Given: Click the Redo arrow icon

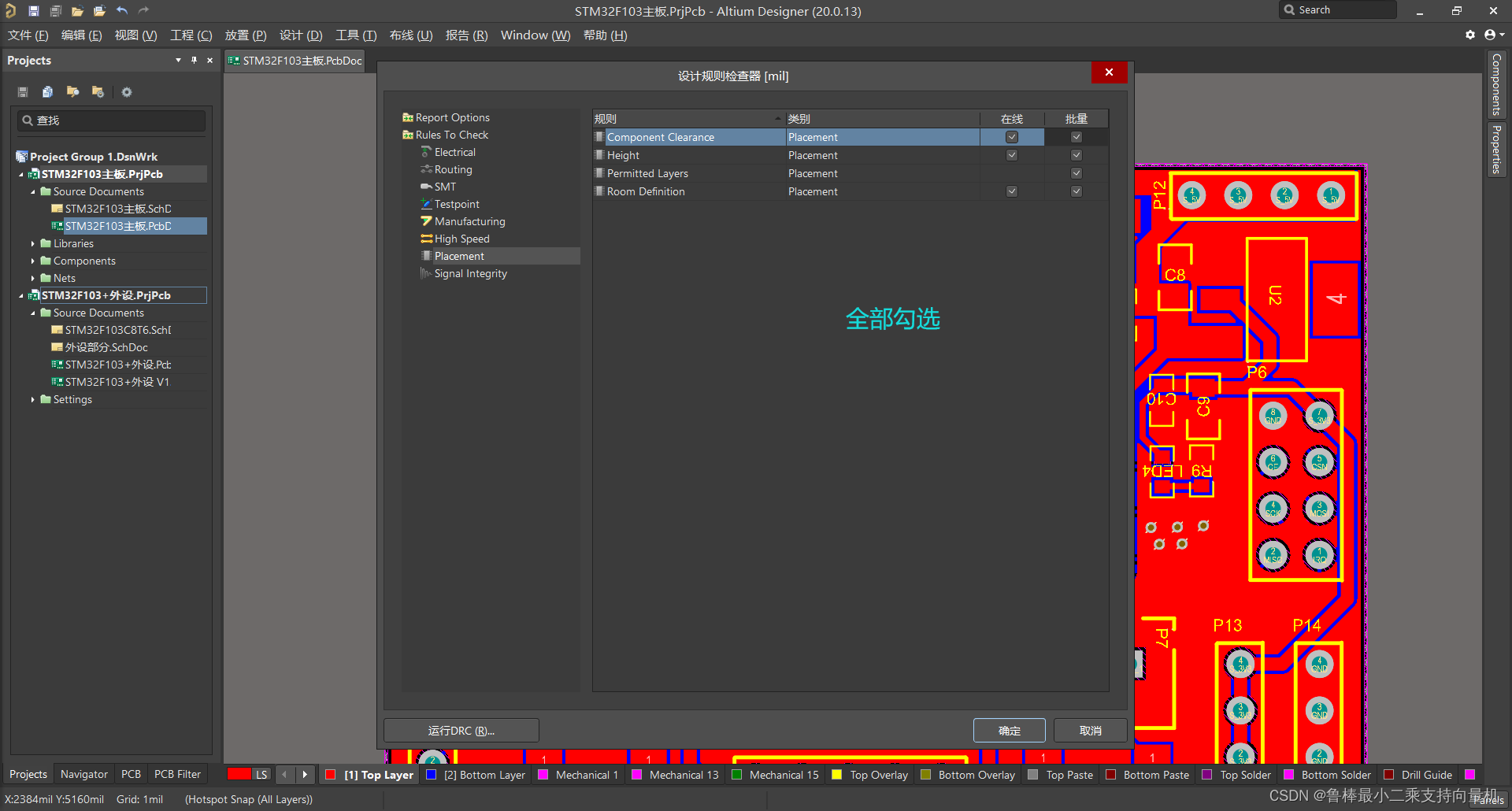Looking at the screenshot, I should click(143, 11).
